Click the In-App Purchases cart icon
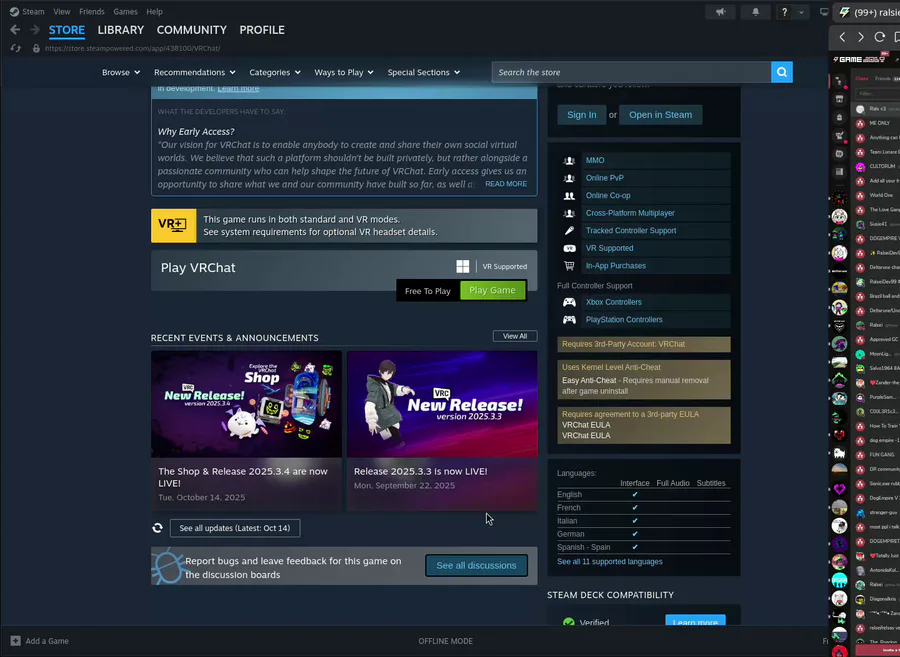Viewport: 900px width, 657px height. [569, 266]
